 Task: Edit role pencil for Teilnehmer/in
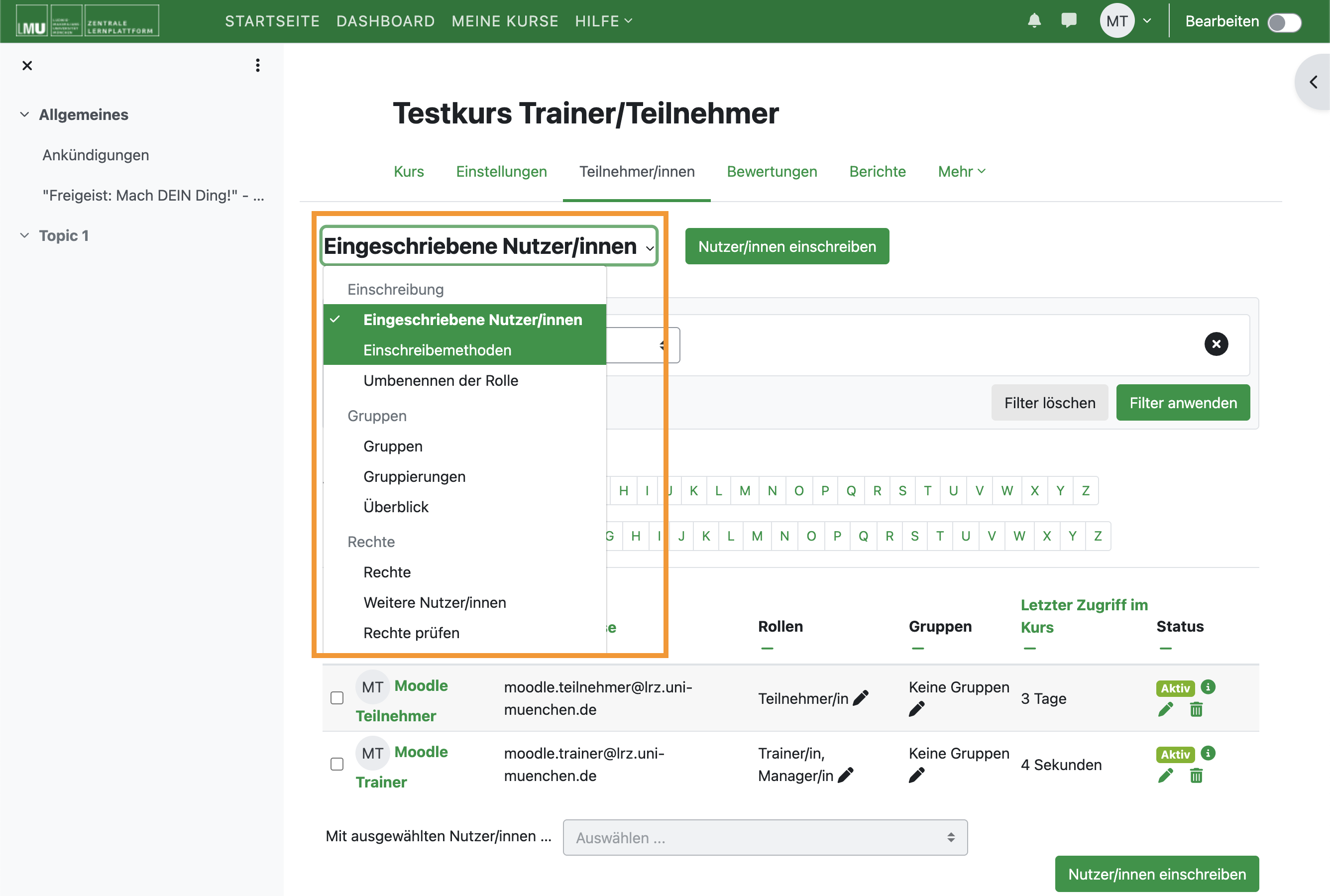click(x=861, y=698)
